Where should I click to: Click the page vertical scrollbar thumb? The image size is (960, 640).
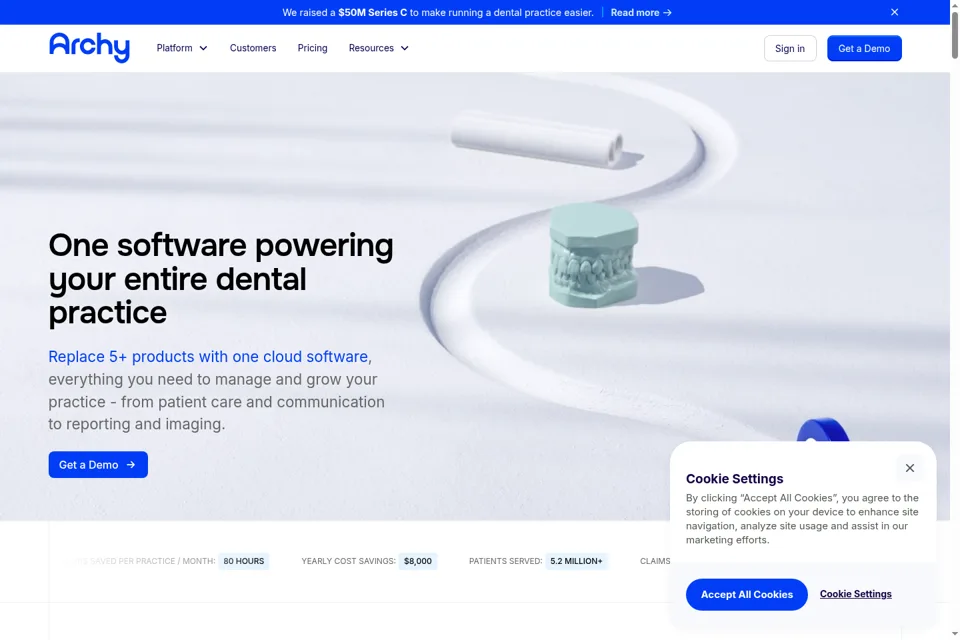954,35
